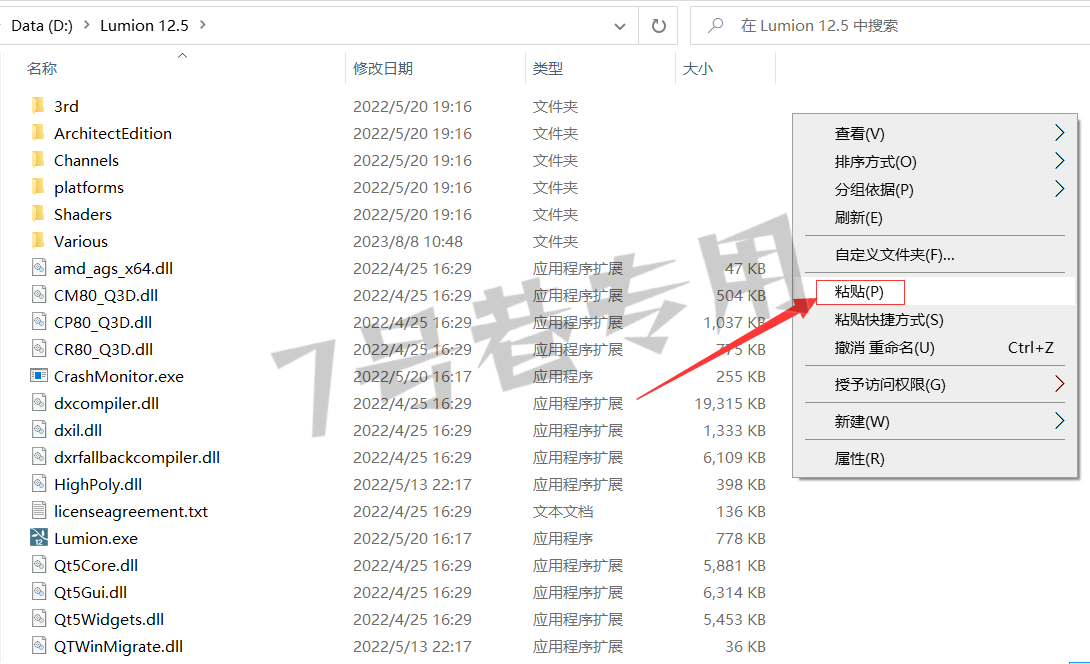Select 自定义文件夹(F)... menu entry

coord(934,254)
